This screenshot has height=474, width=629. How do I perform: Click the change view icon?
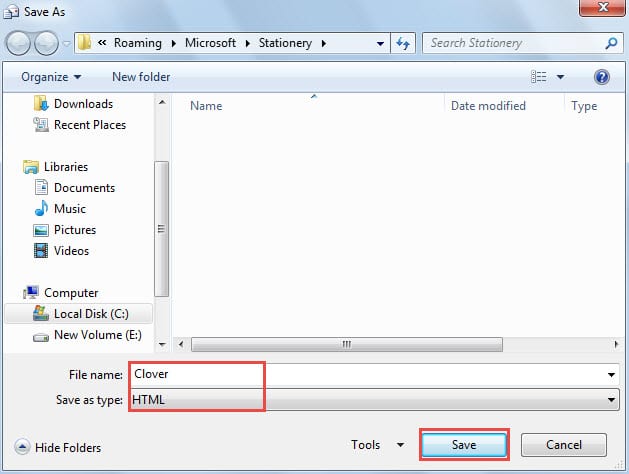pyautogui.click(x=540, y=77)
